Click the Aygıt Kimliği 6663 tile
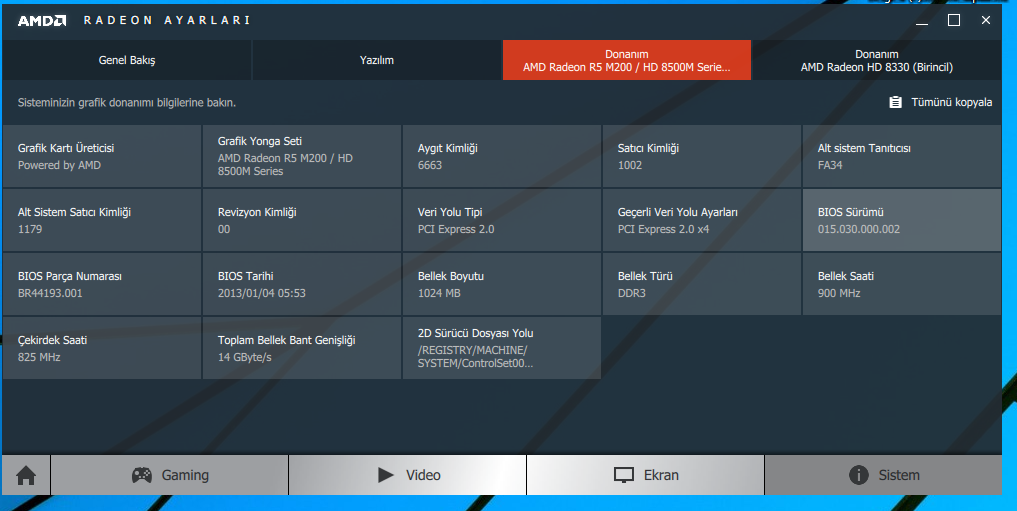 (502, 156)
